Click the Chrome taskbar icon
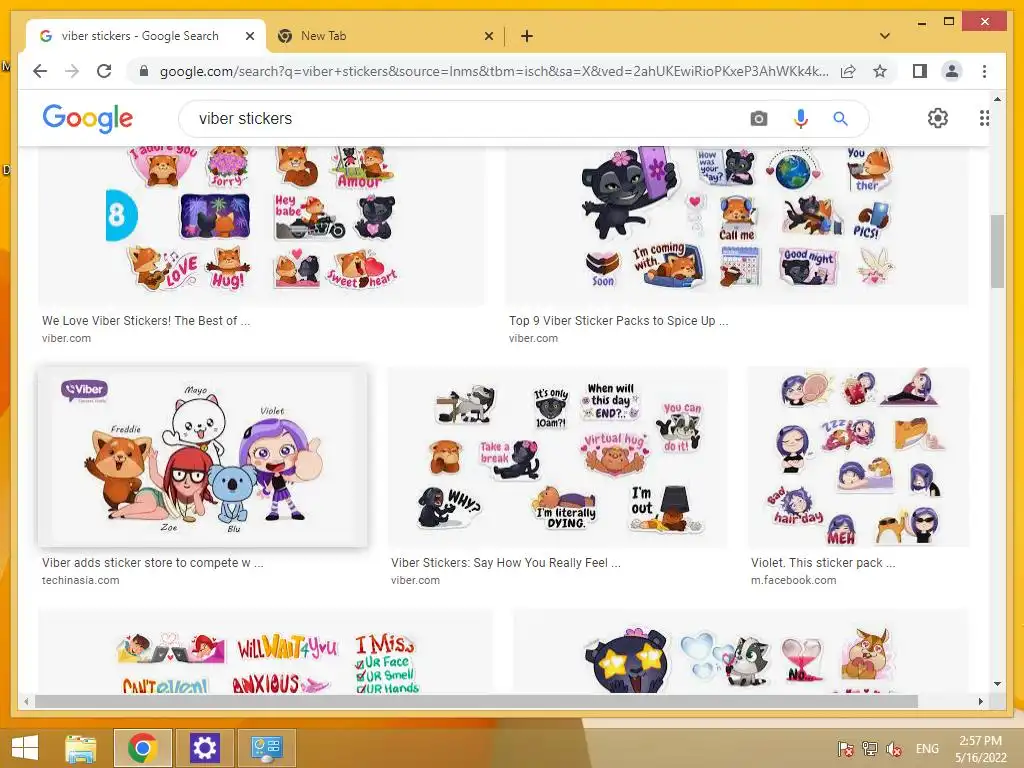The width and height of the screenshot is (1024, 768). [143, 748]
